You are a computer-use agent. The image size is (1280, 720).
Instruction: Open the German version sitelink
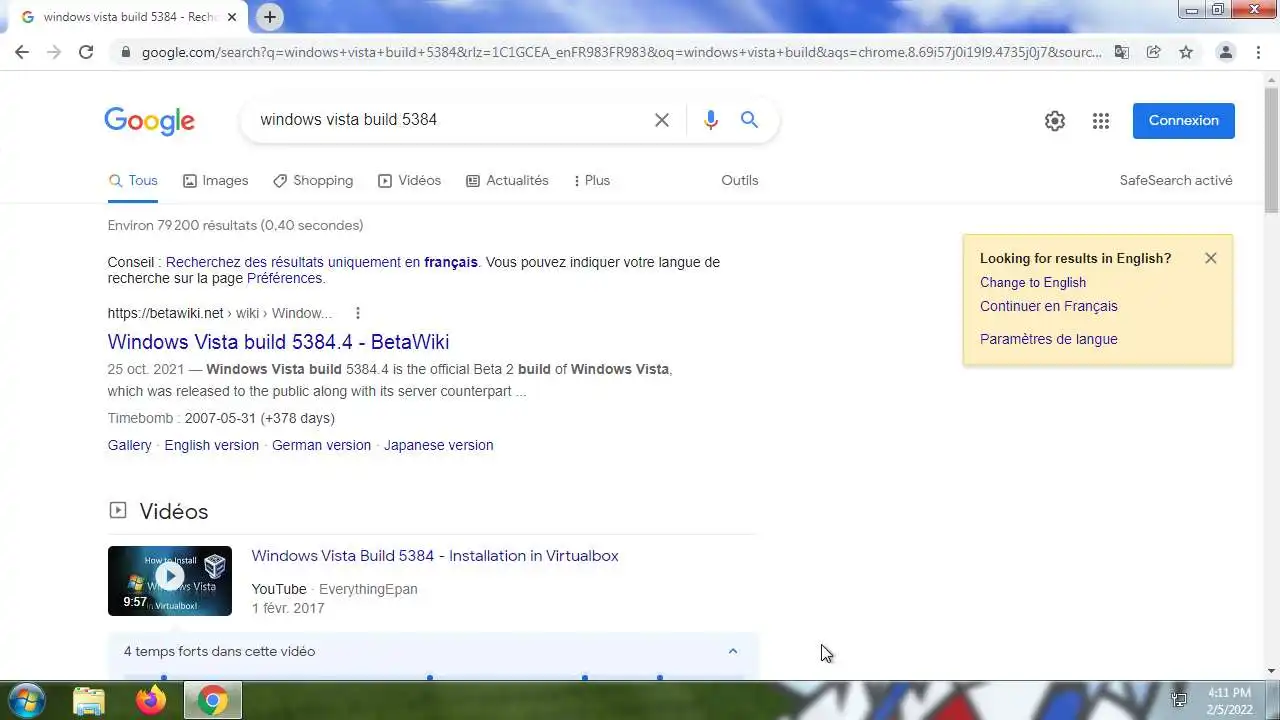pyautogui.click(x=321, y=445)
